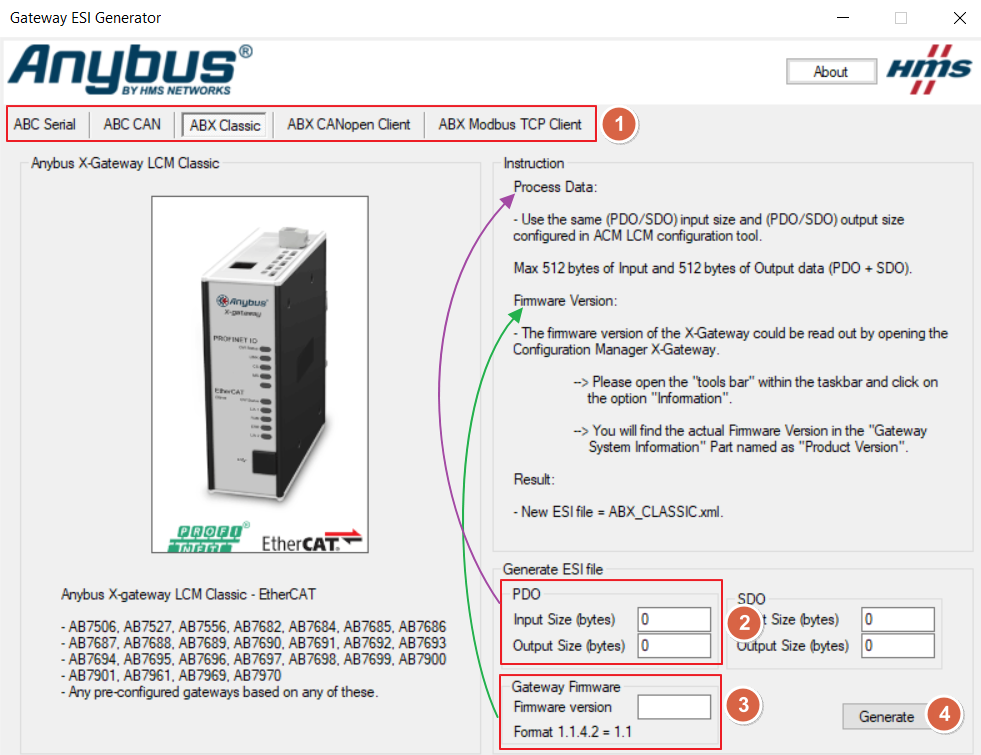Close the Gateway ESI Generator window
The width and height of the screenshot is (981, 755).
click(x=960, y=18)
